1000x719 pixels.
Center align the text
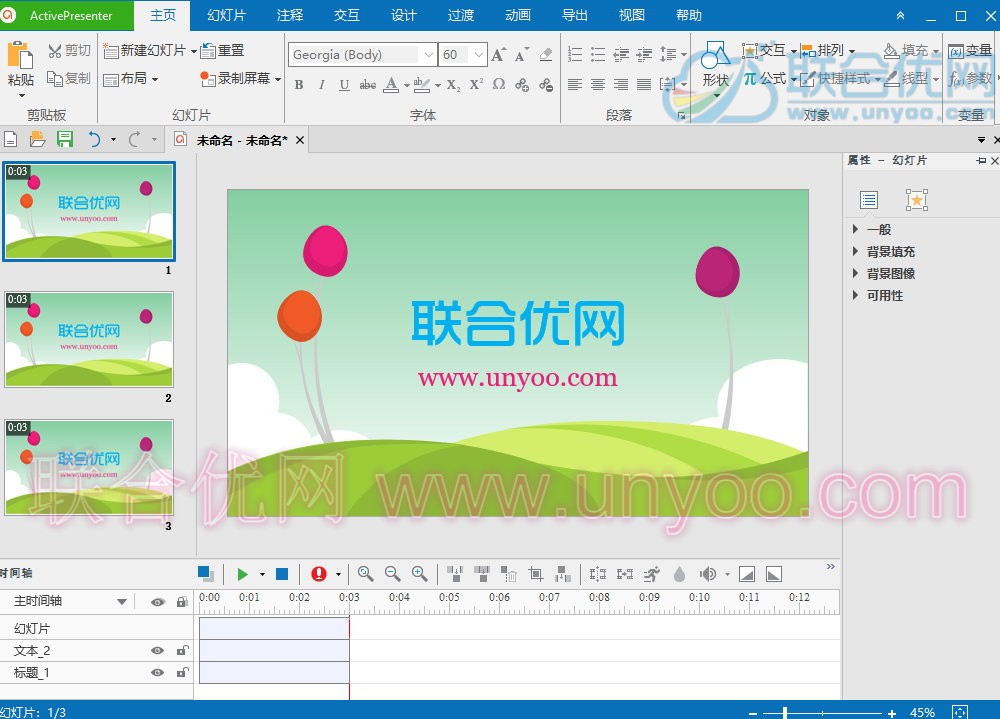click(x=598, y=84)
